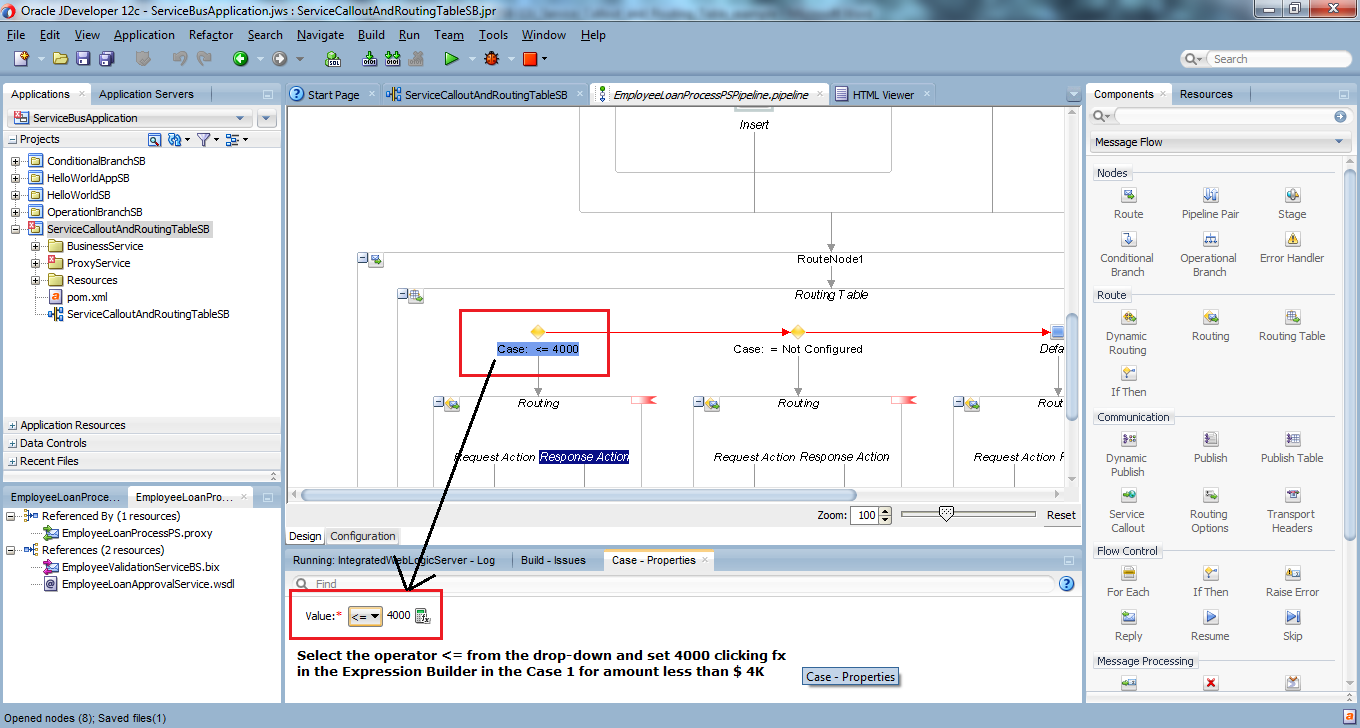Open the Build menu

[x=371, y=34]
